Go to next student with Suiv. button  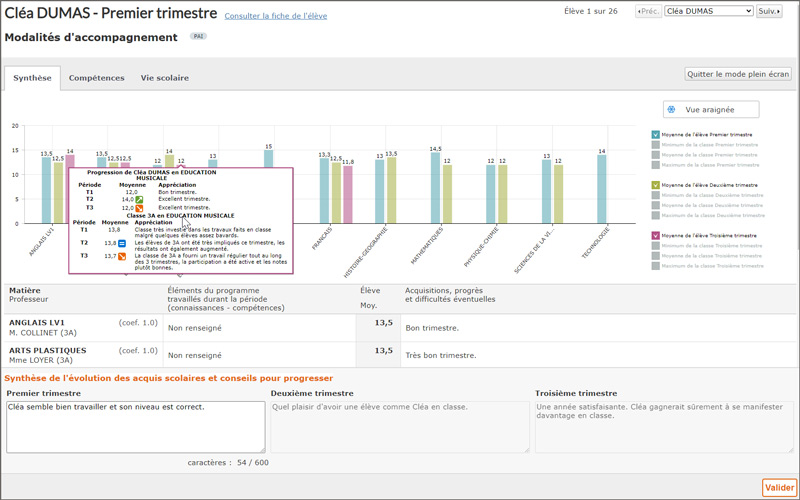click(x=769, y=11)
